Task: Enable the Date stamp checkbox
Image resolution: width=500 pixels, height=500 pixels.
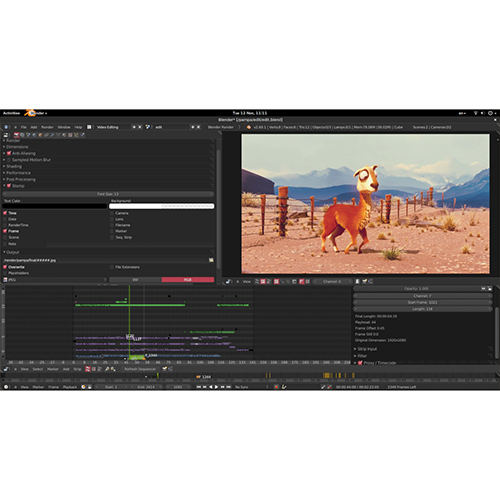Action: coord(5,219)
